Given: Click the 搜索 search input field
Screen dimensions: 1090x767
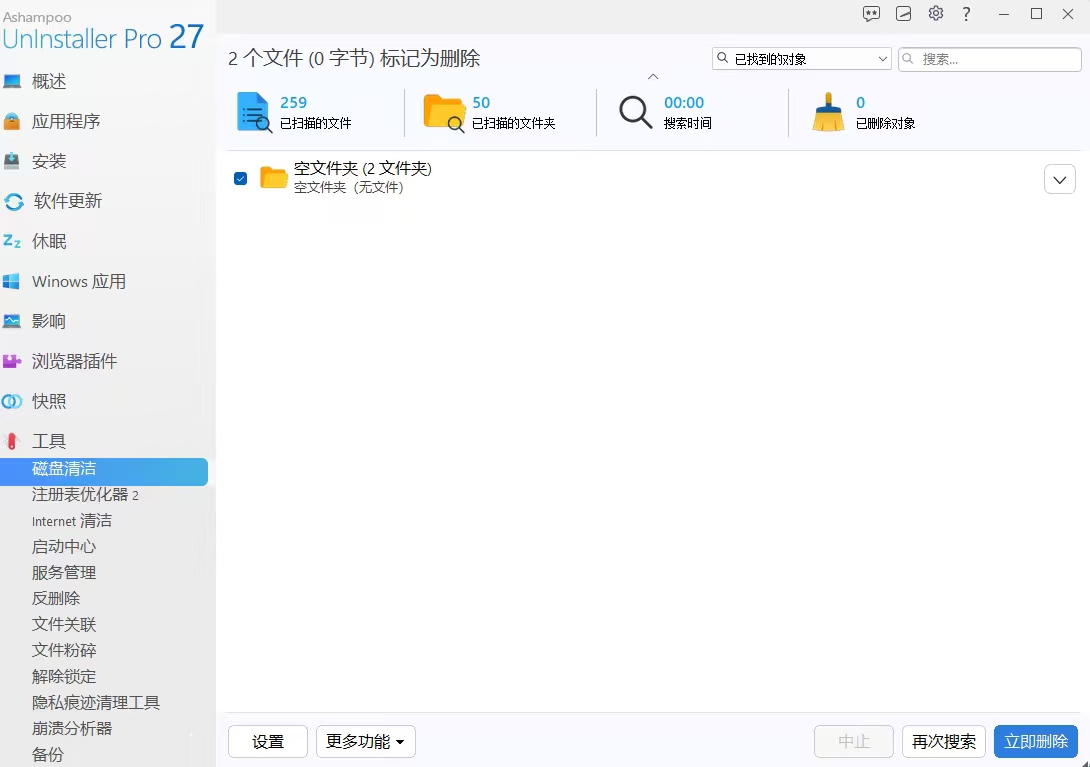Looking at the screenshot, I should pos(990,59).
